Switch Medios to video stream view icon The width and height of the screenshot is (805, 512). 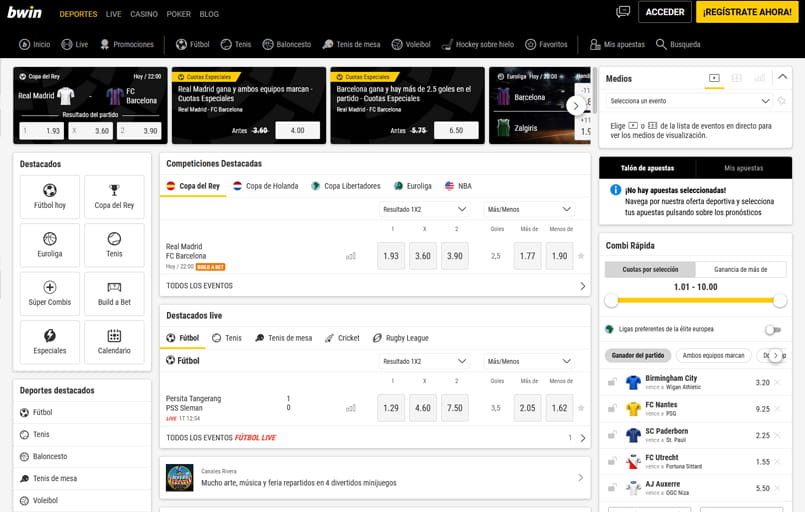[714, 78]
